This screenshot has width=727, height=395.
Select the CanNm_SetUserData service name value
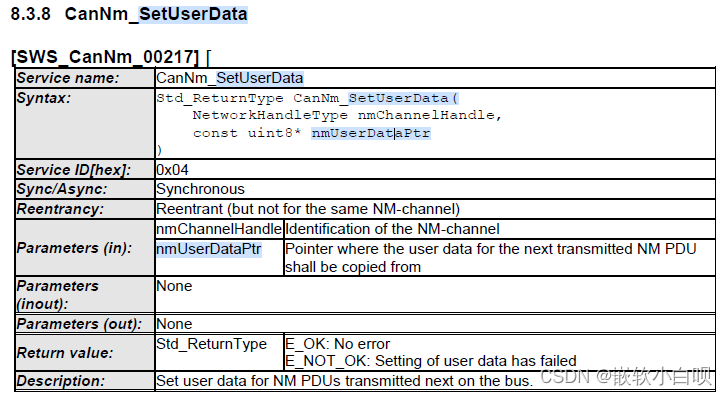tap(230, 78)
